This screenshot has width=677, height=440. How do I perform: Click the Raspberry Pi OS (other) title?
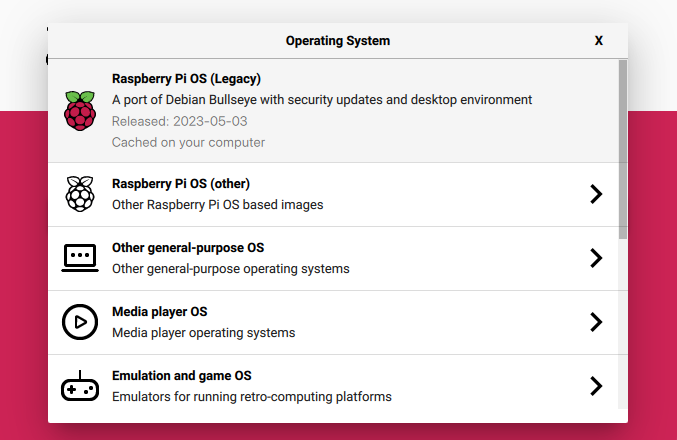point(181,184)
